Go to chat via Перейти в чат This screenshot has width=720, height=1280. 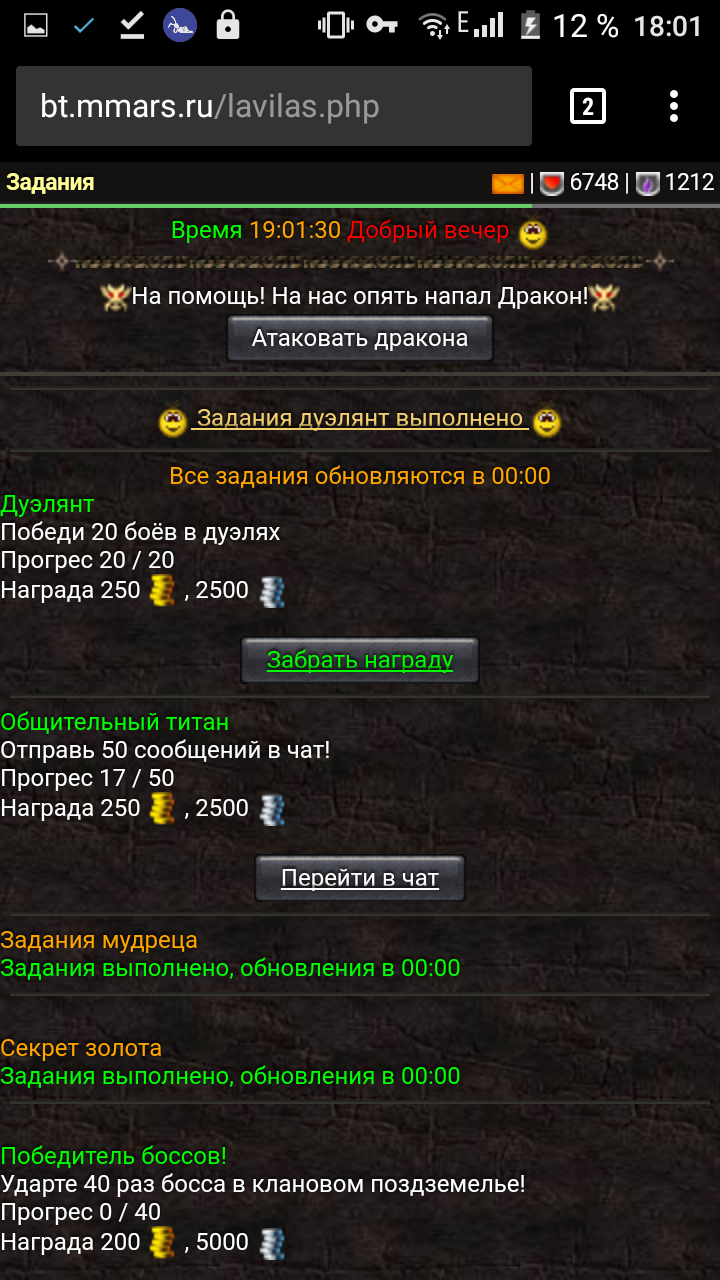pyautogui.click(x=360, y=879)
